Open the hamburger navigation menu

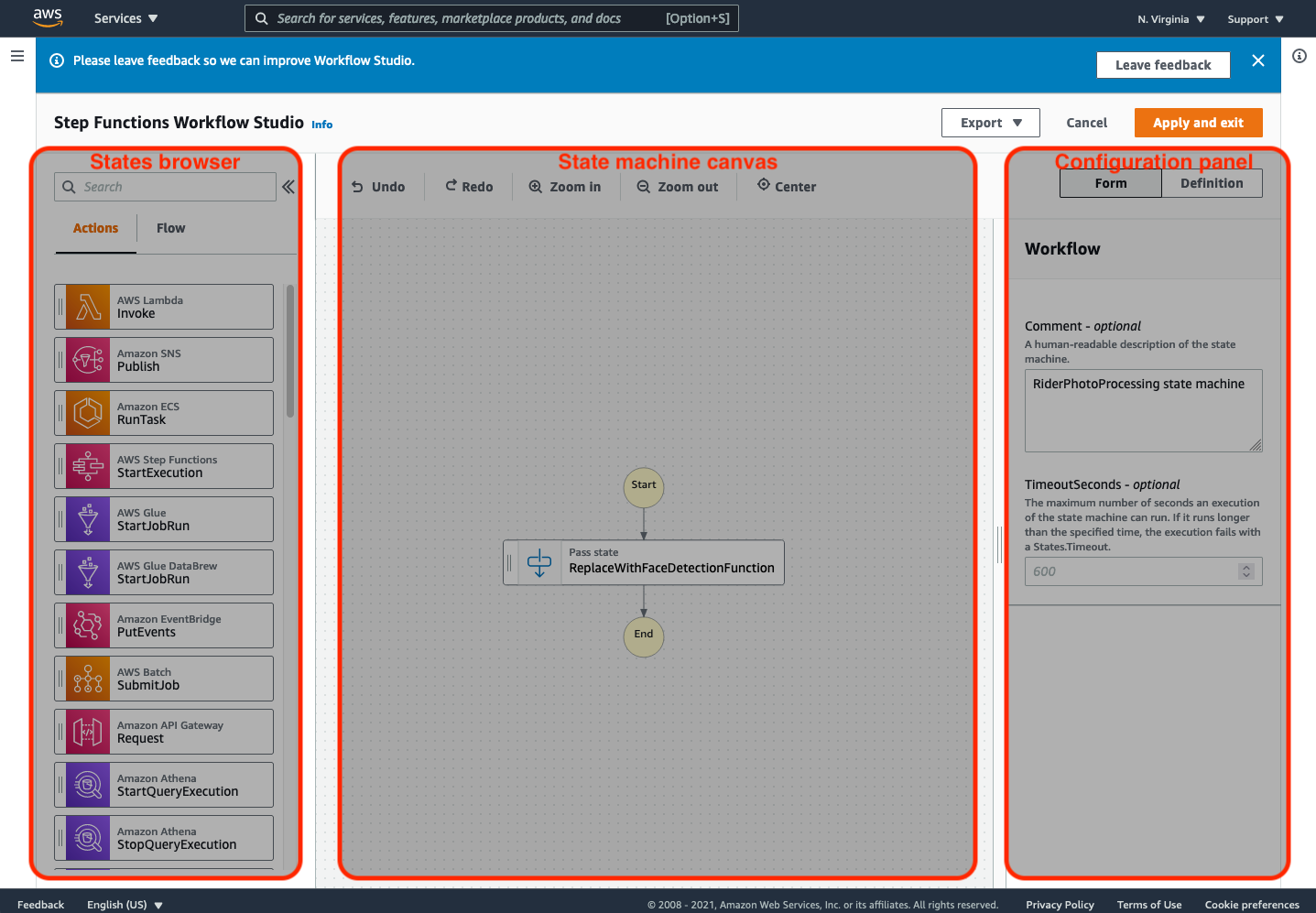(16, 56)
